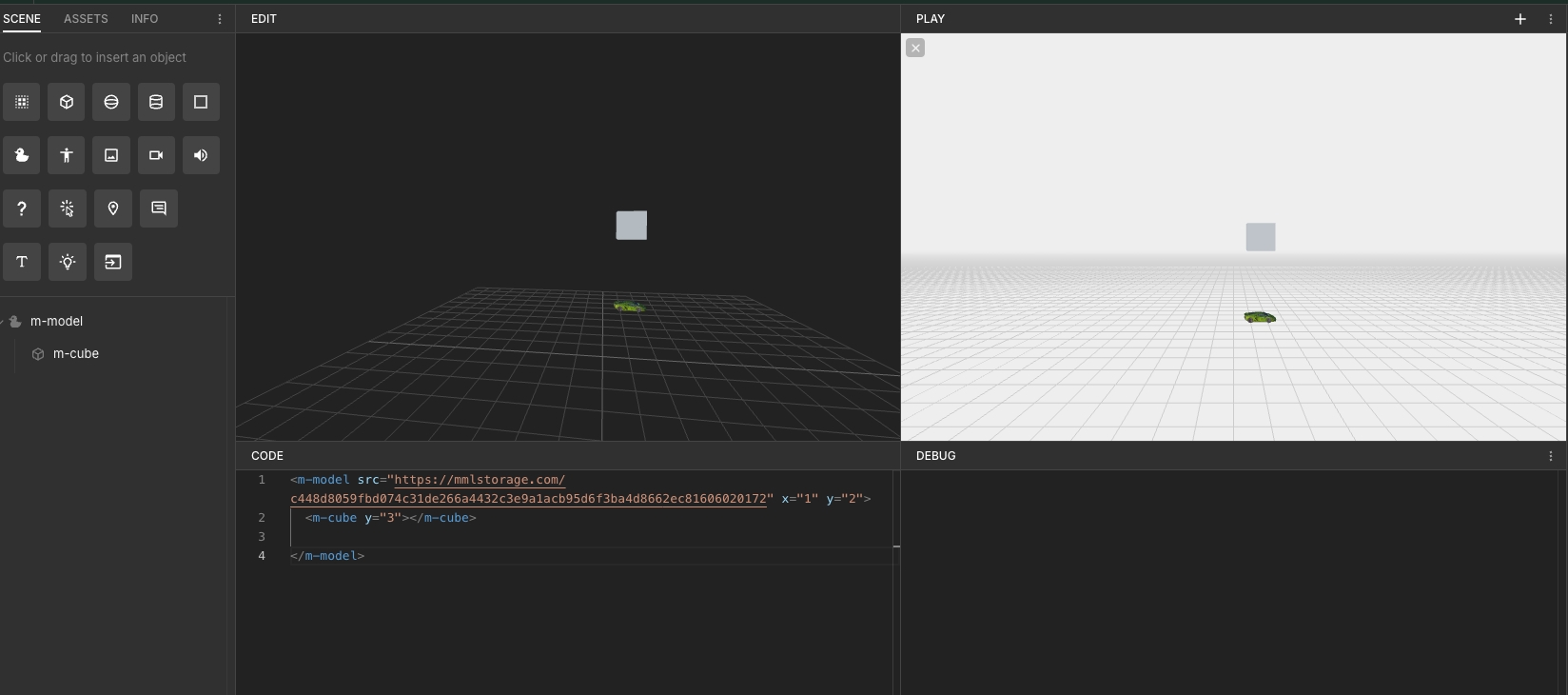Open the PLAY panel options menu
Screen dimensions: 1568x695
[1551, 19]
